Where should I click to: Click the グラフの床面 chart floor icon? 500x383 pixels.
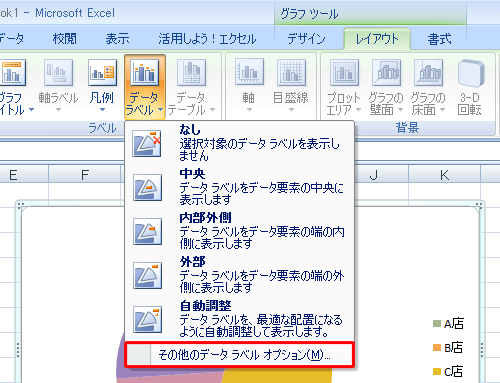click(428, 72)
